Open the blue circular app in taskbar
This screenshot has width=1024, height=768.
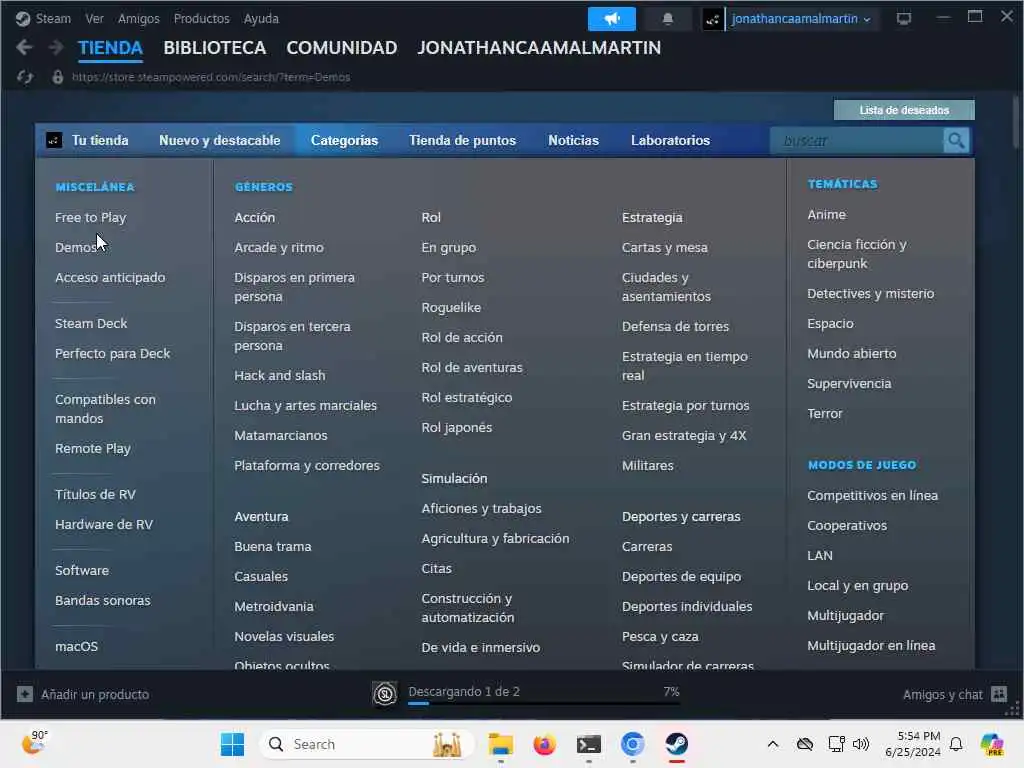coord(632,744)
